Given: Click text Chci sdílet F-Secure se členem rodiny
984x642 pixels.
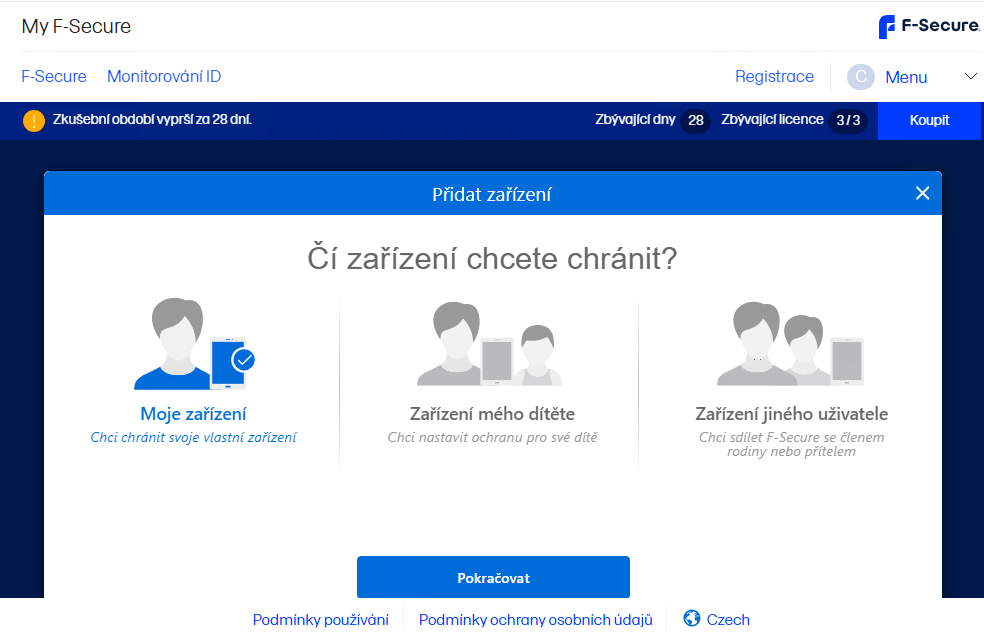Looking at the screenshot, I should [791, 444].
